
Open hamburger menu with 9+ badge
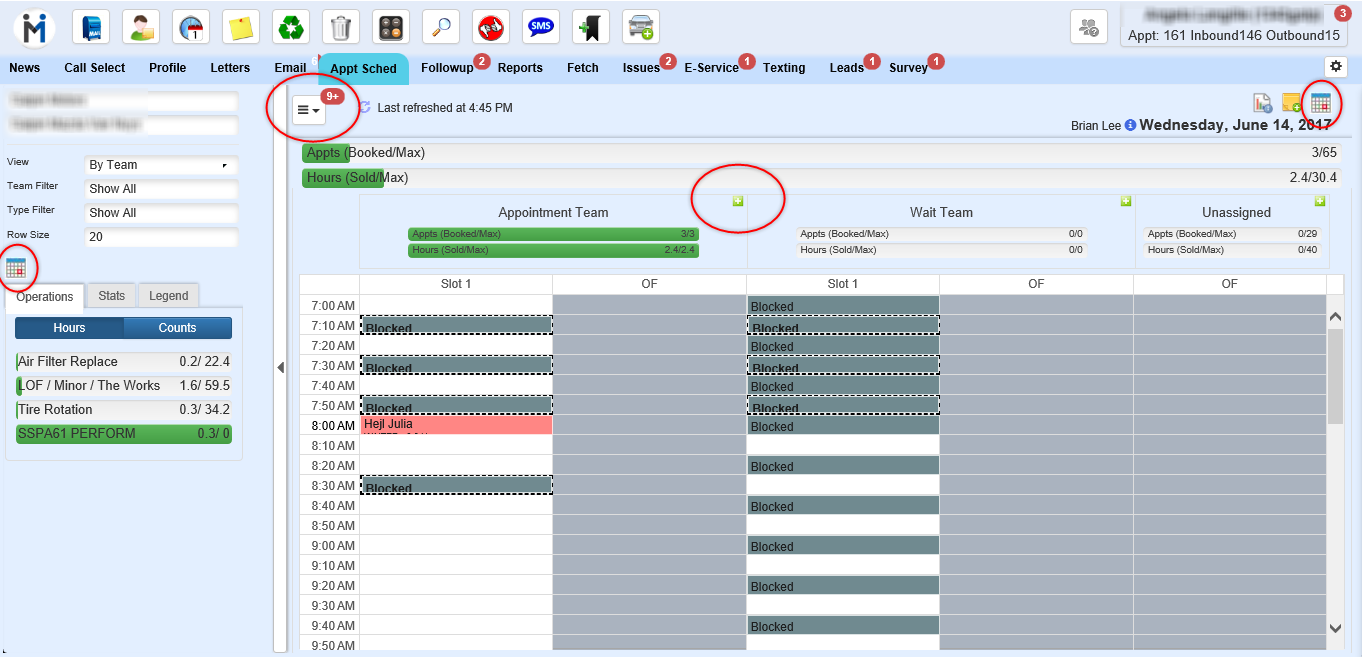pyautogui.click(x=308, y=110)
